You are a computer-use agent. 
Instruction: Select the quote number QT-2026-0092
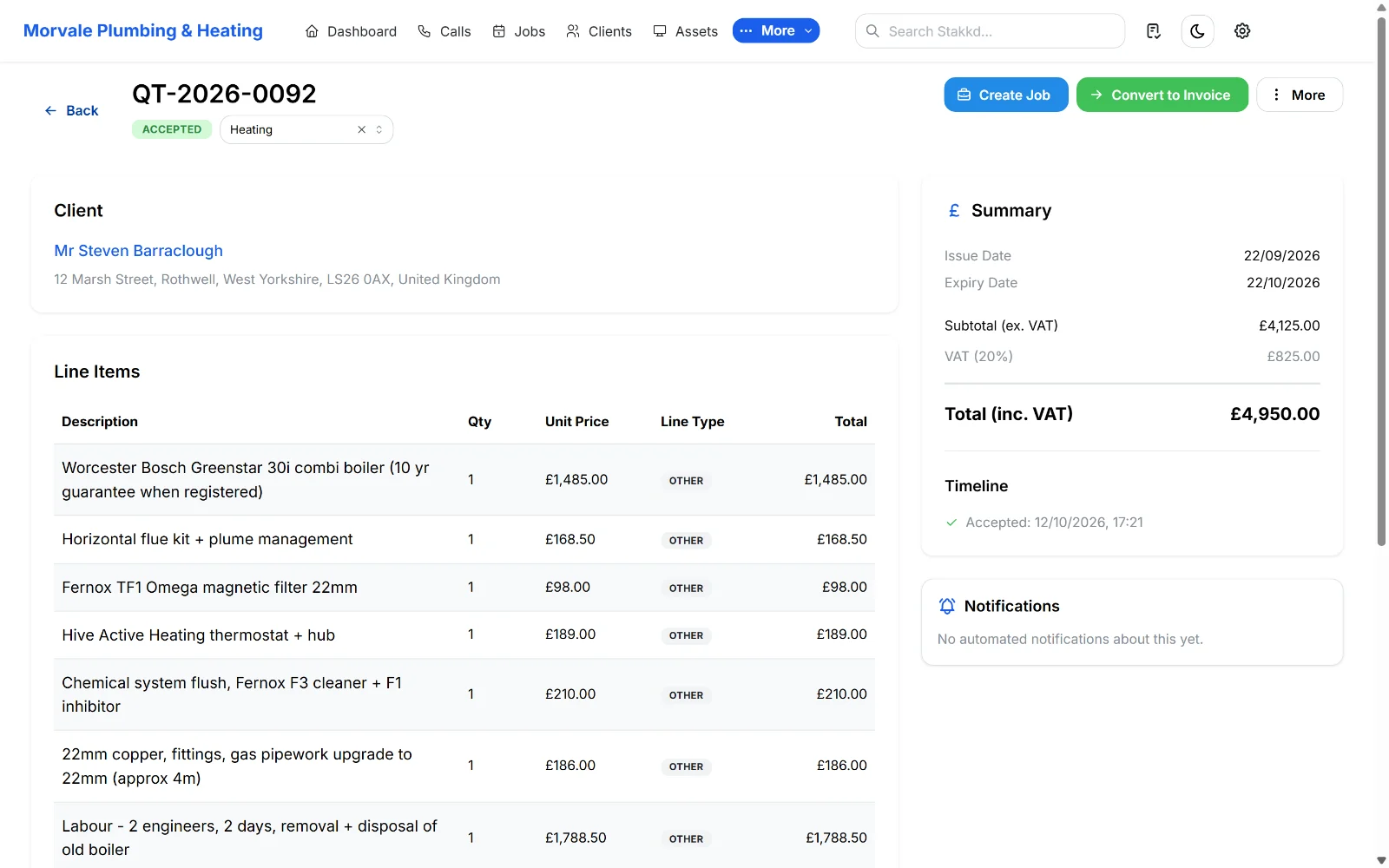224,94
